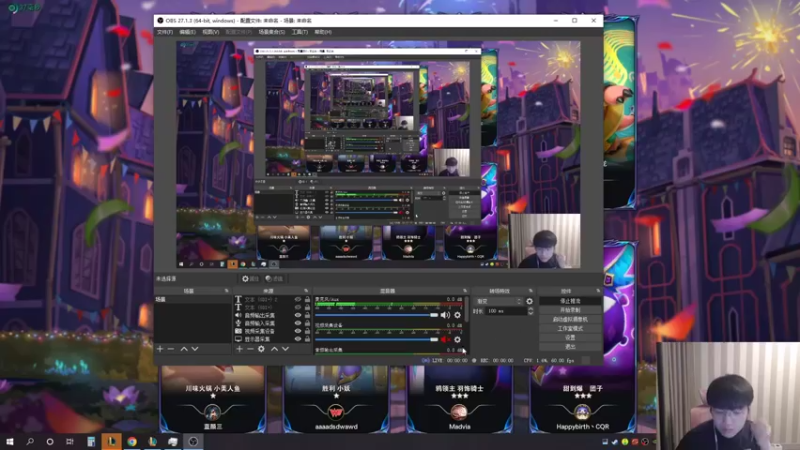This screenshot has width=800, height=450.
Task: Open Windows Start menu
Action: tap(10, 442)
